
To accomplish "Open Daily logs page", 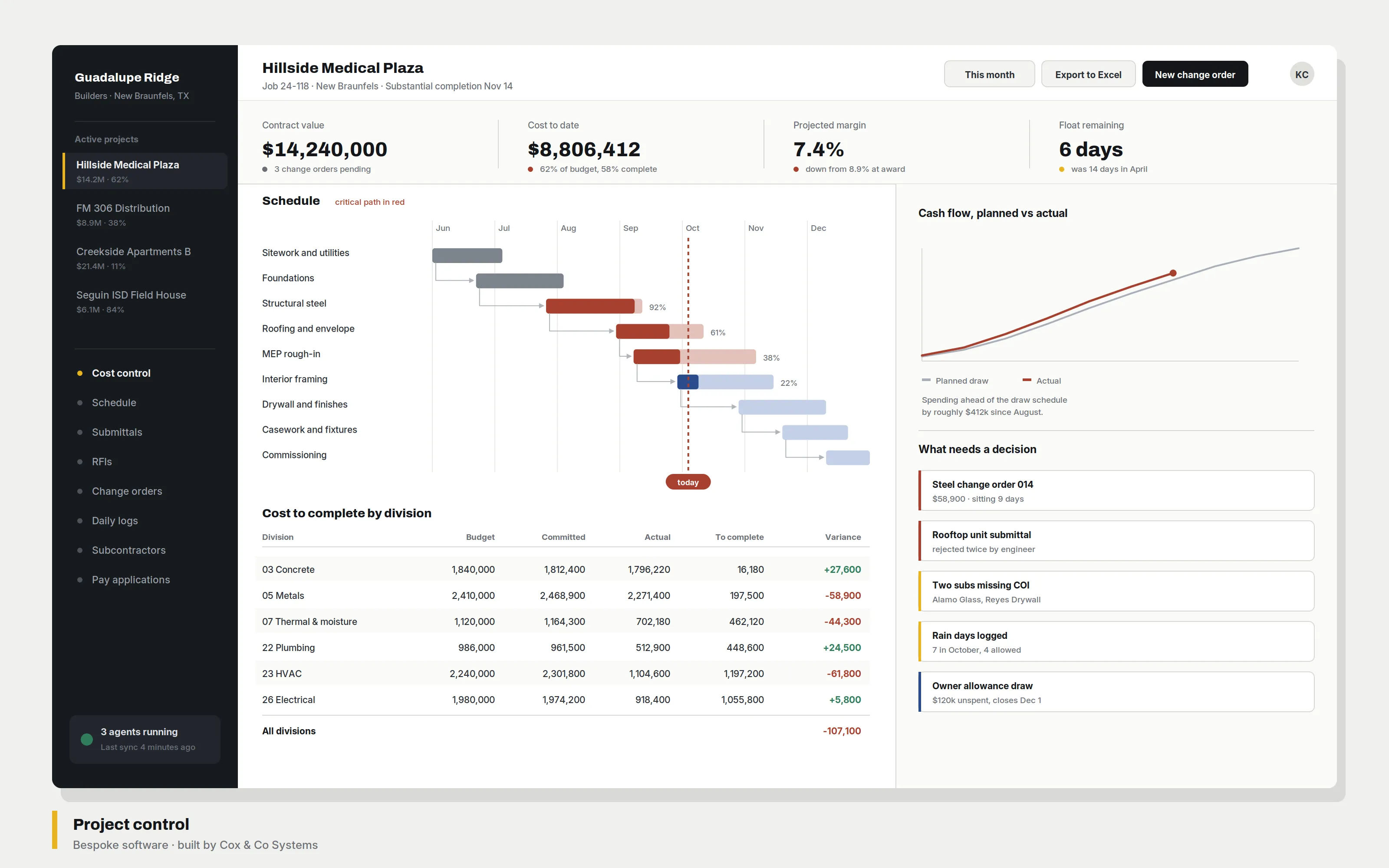I will coord(115,521).
